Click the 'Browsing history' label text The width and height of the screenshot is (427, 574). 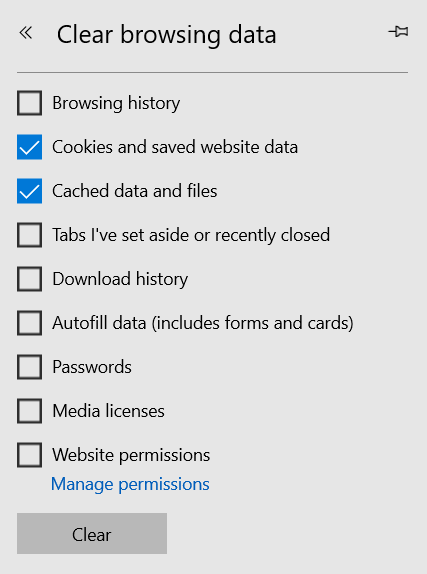coord(116,103)
